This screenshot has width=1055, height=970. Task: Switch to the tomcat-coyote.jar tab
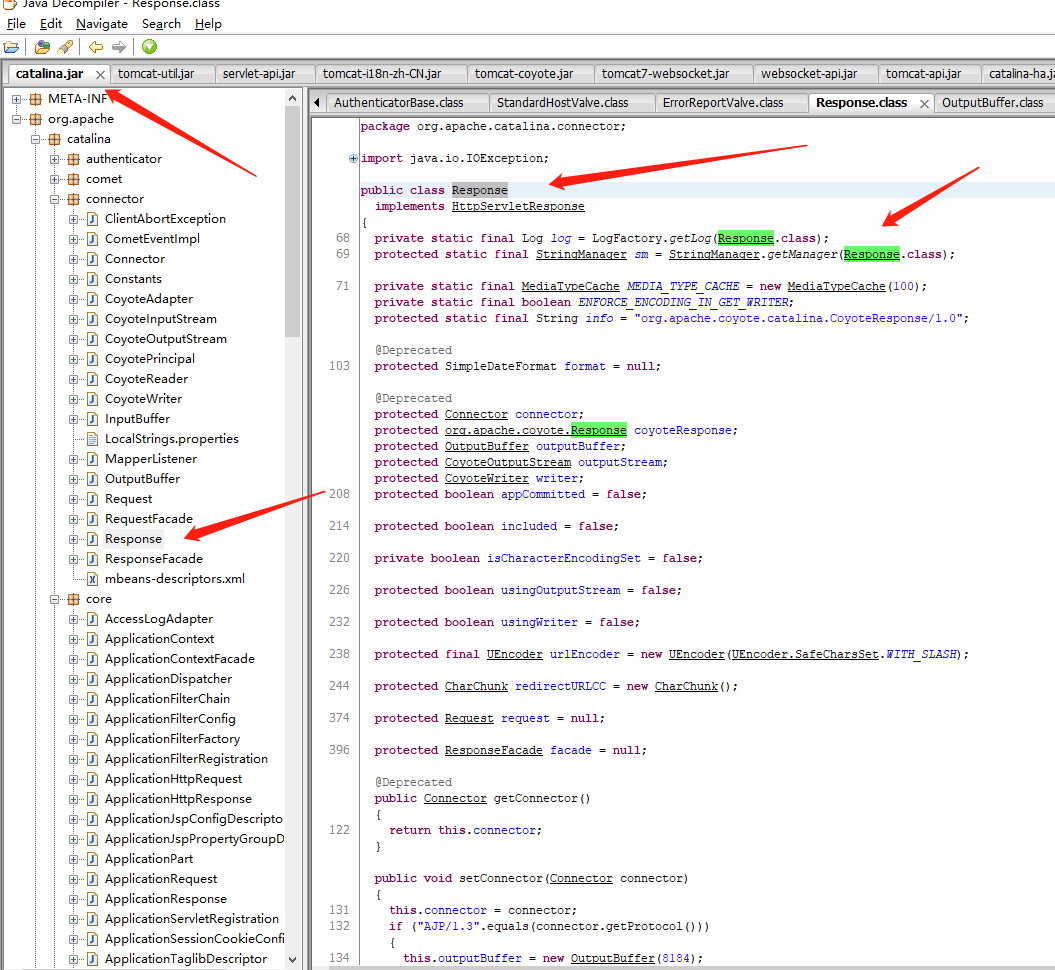[x=523, y=74]
